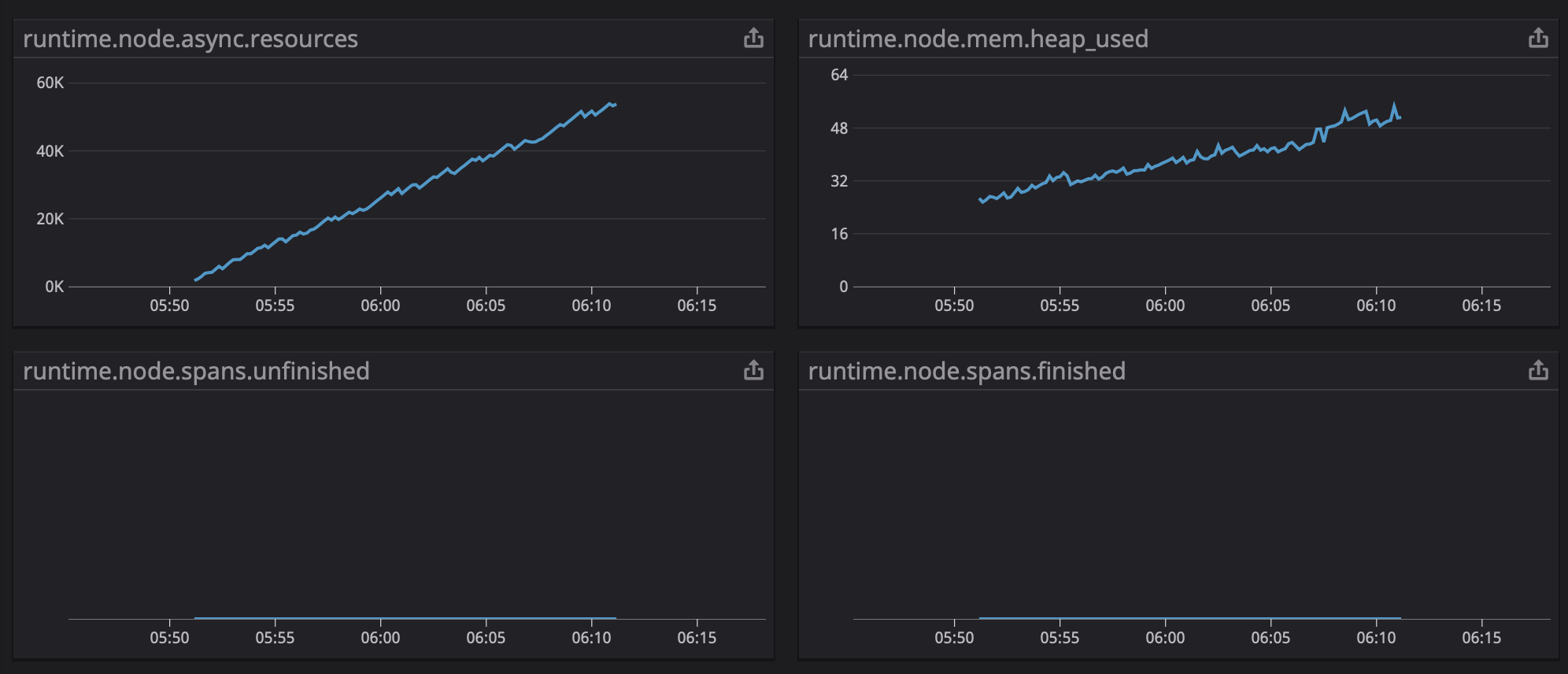The image size is (1568, 674).
Task: Select the runtime.node.async.resources title
Action: click(190, 39)
